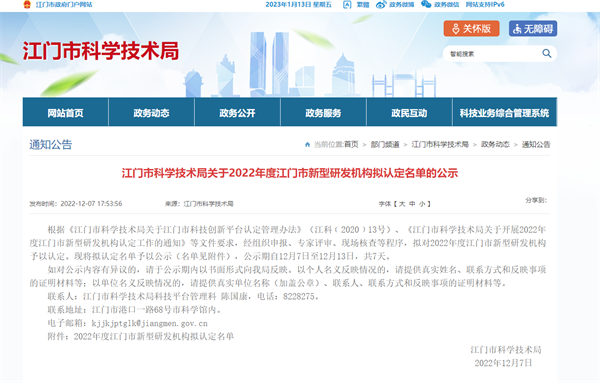Viewport: 600px width, 383px height.
Task: Enable 无障碍 accessibility mode
Action: pyautogui.click(x=533, y=29)
